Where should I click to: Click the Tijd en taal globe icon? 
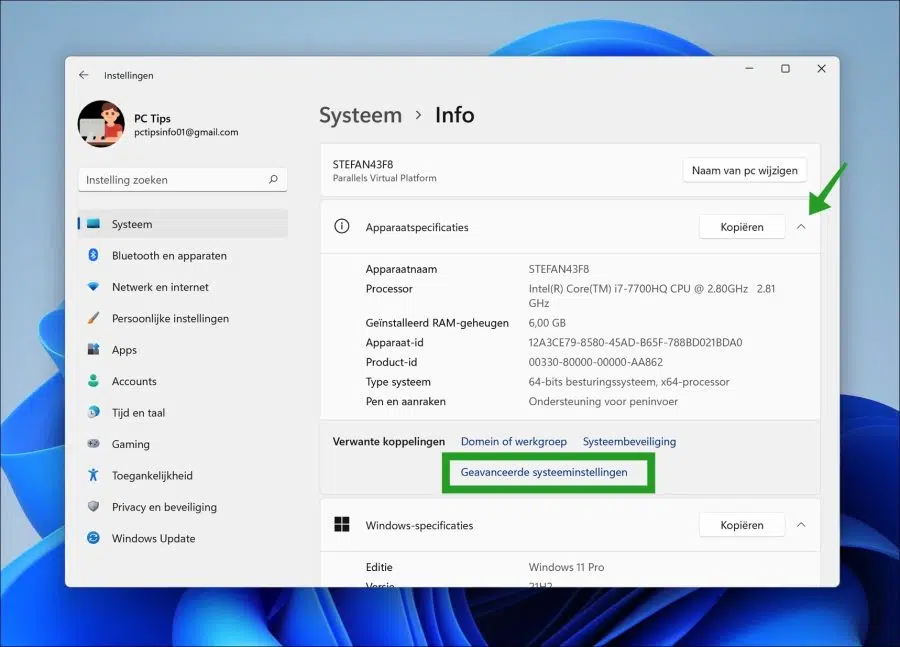tap(93, 412)
